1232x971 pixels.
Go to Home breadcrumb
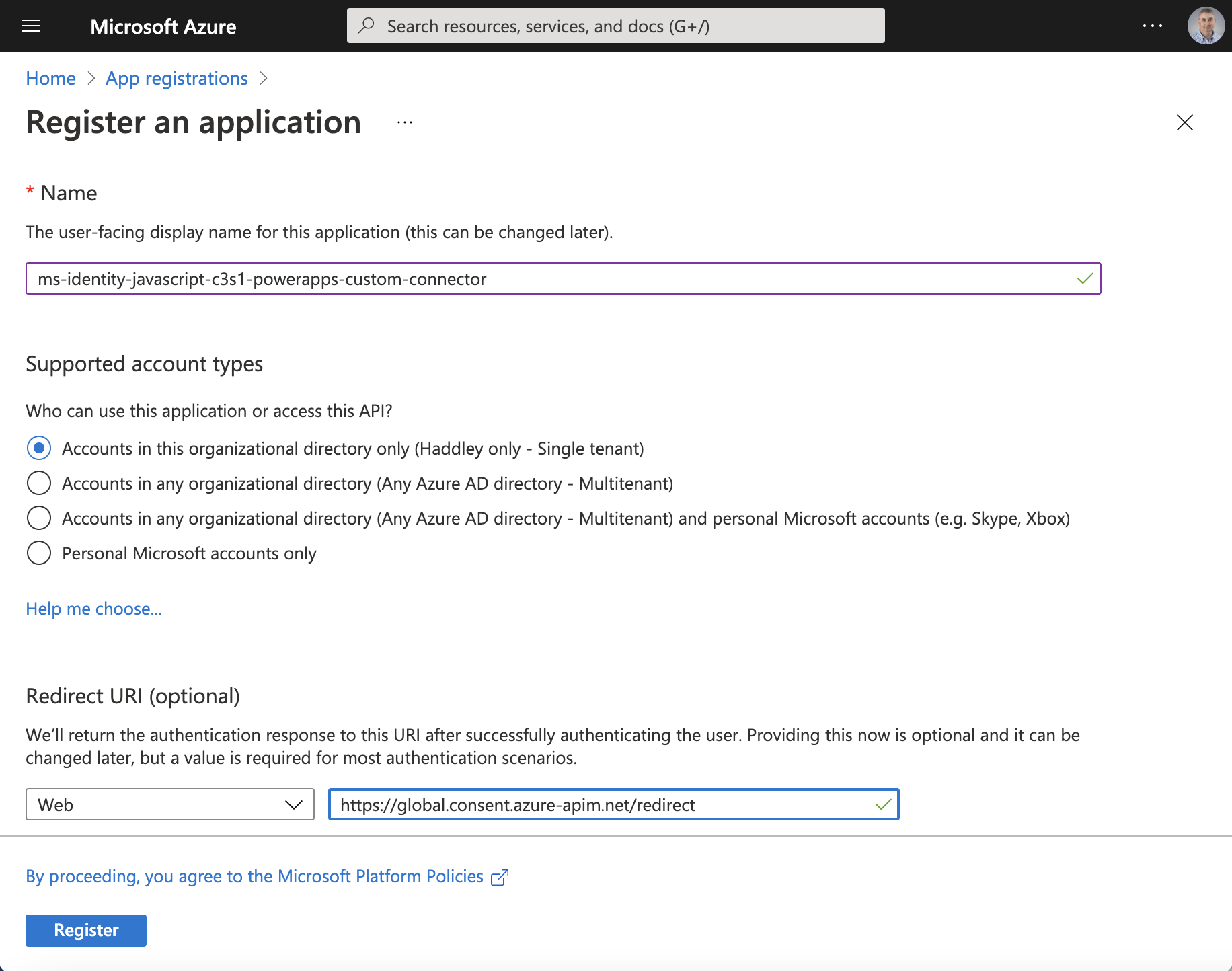pos(50,79)
